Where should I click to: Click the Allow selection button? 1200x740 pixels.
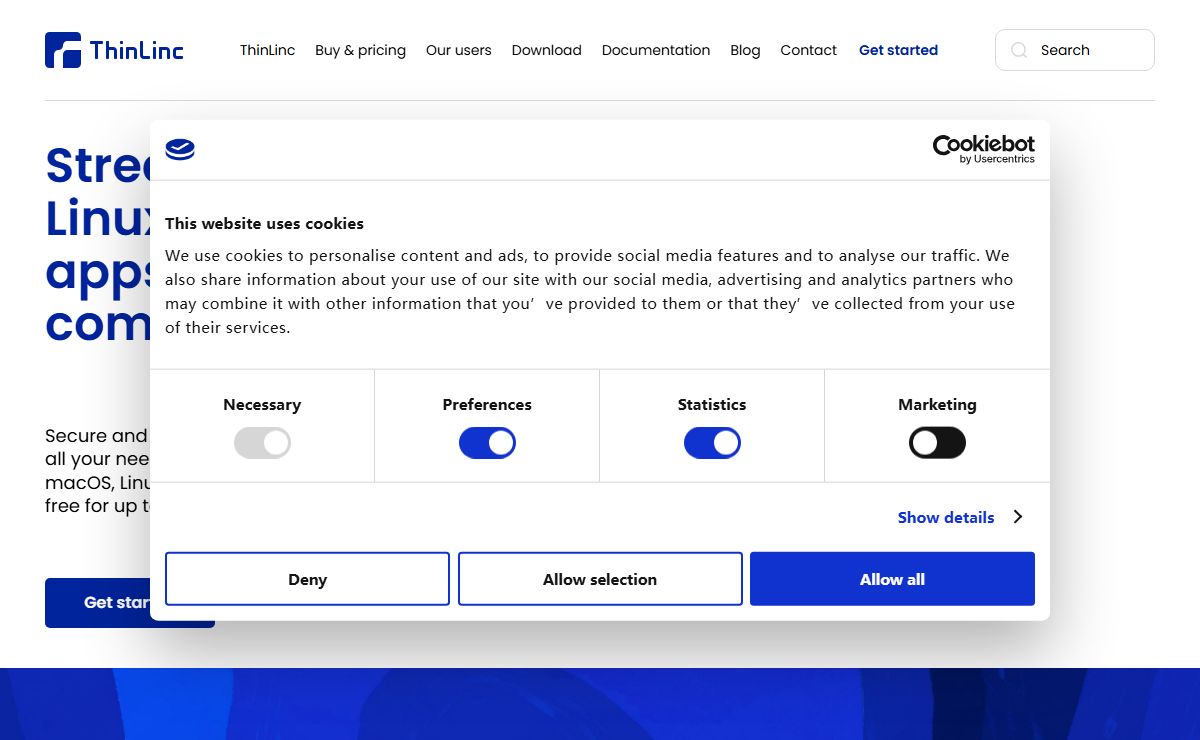600,579
